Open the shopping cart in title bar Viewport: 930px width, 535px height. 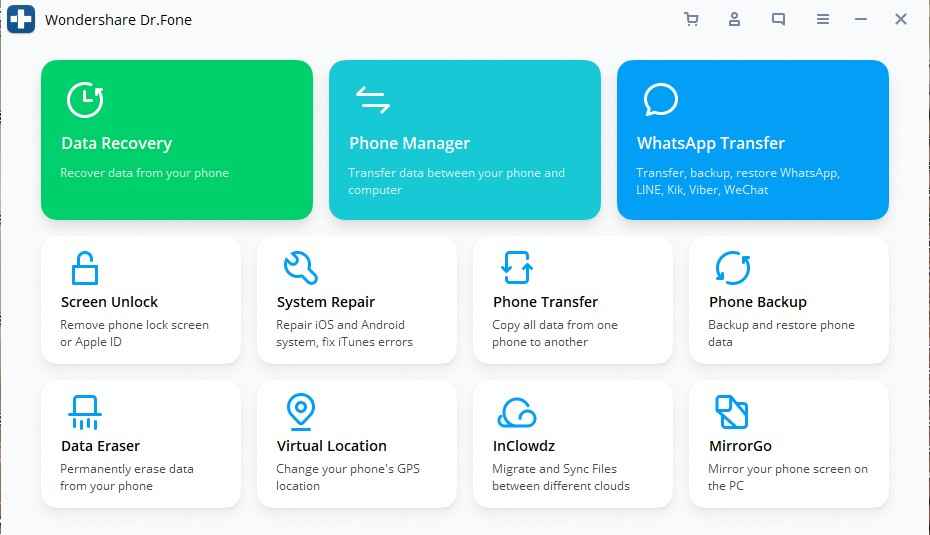click(691, 19)
